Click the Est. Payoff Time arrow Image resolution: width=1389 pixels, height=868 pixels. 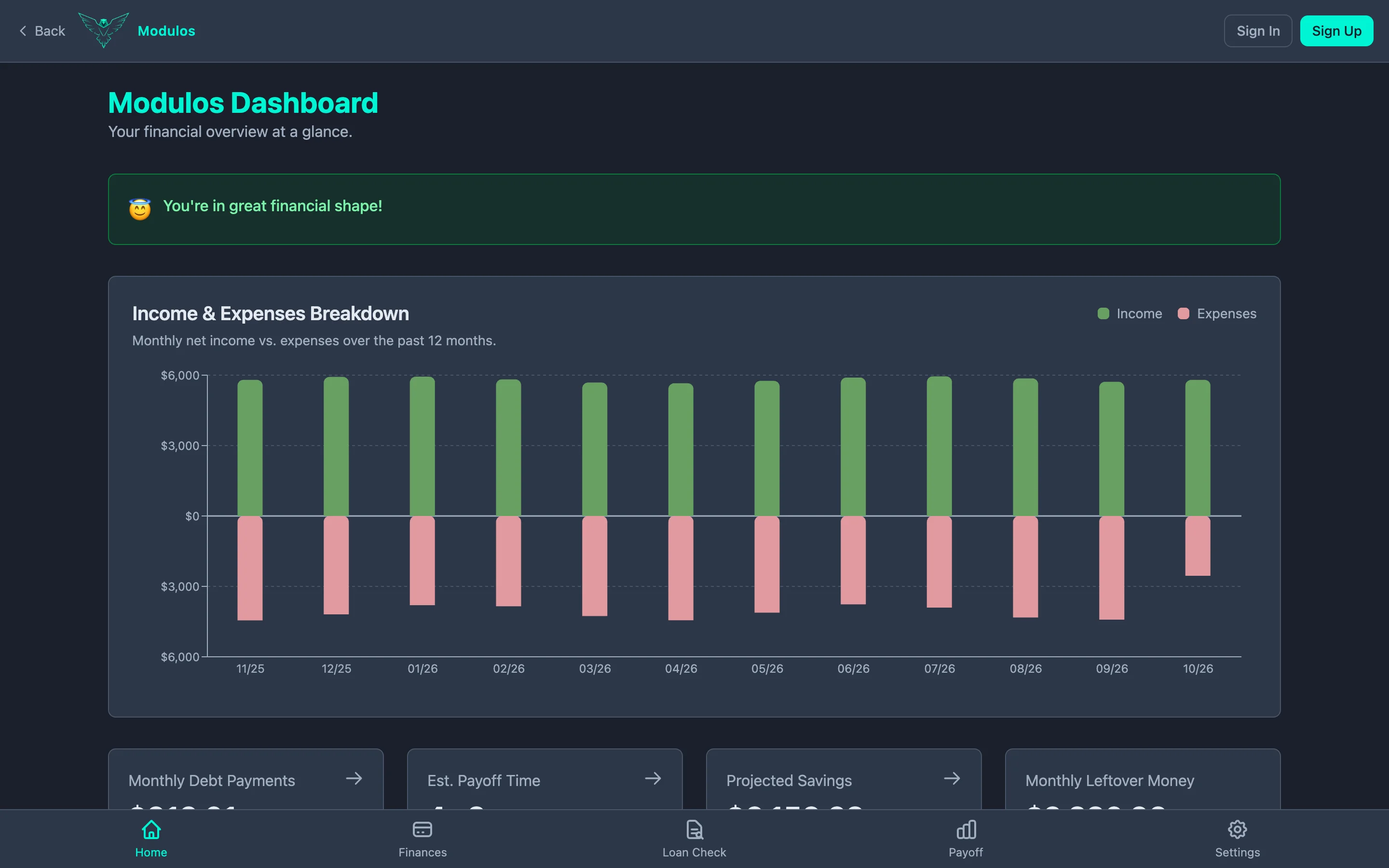pyautogui.click(x=653, y=778)
